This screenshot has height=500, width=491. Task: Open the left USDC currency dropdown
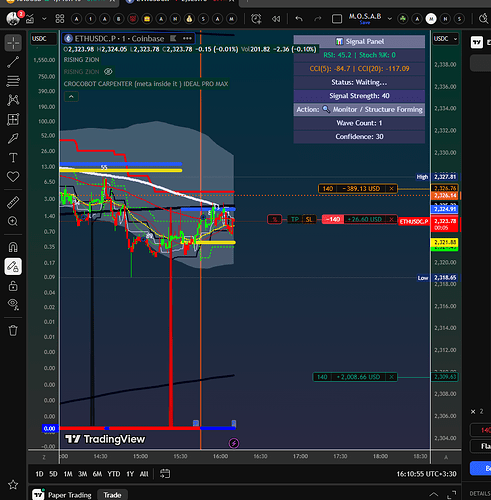tap(43, 39)
